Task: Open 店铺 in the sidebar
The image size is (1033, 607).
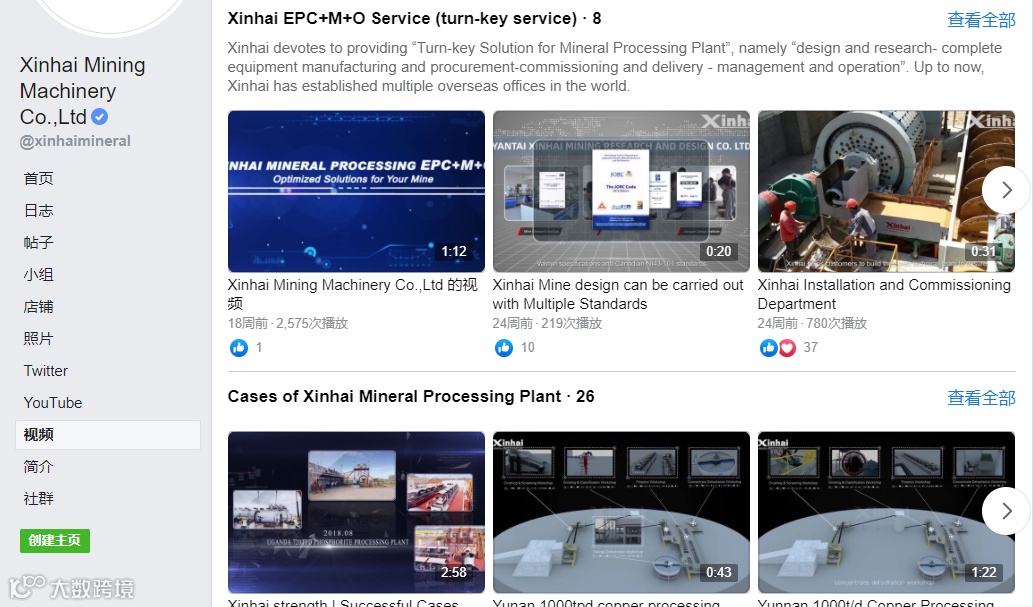Action: [38, 307]
